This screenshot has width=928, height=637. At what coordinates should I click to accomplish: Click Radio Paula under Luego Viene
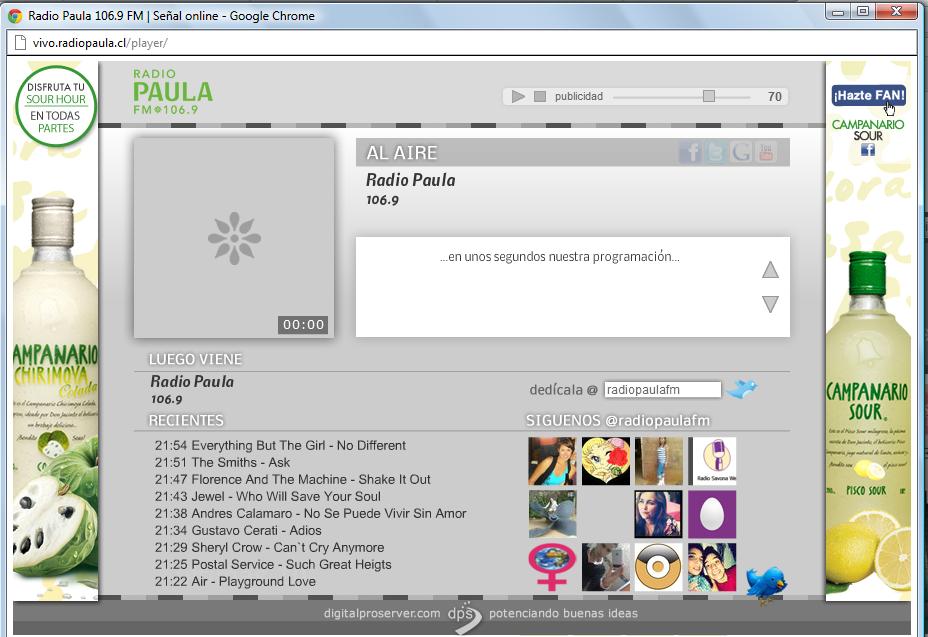tap(192, 381)
